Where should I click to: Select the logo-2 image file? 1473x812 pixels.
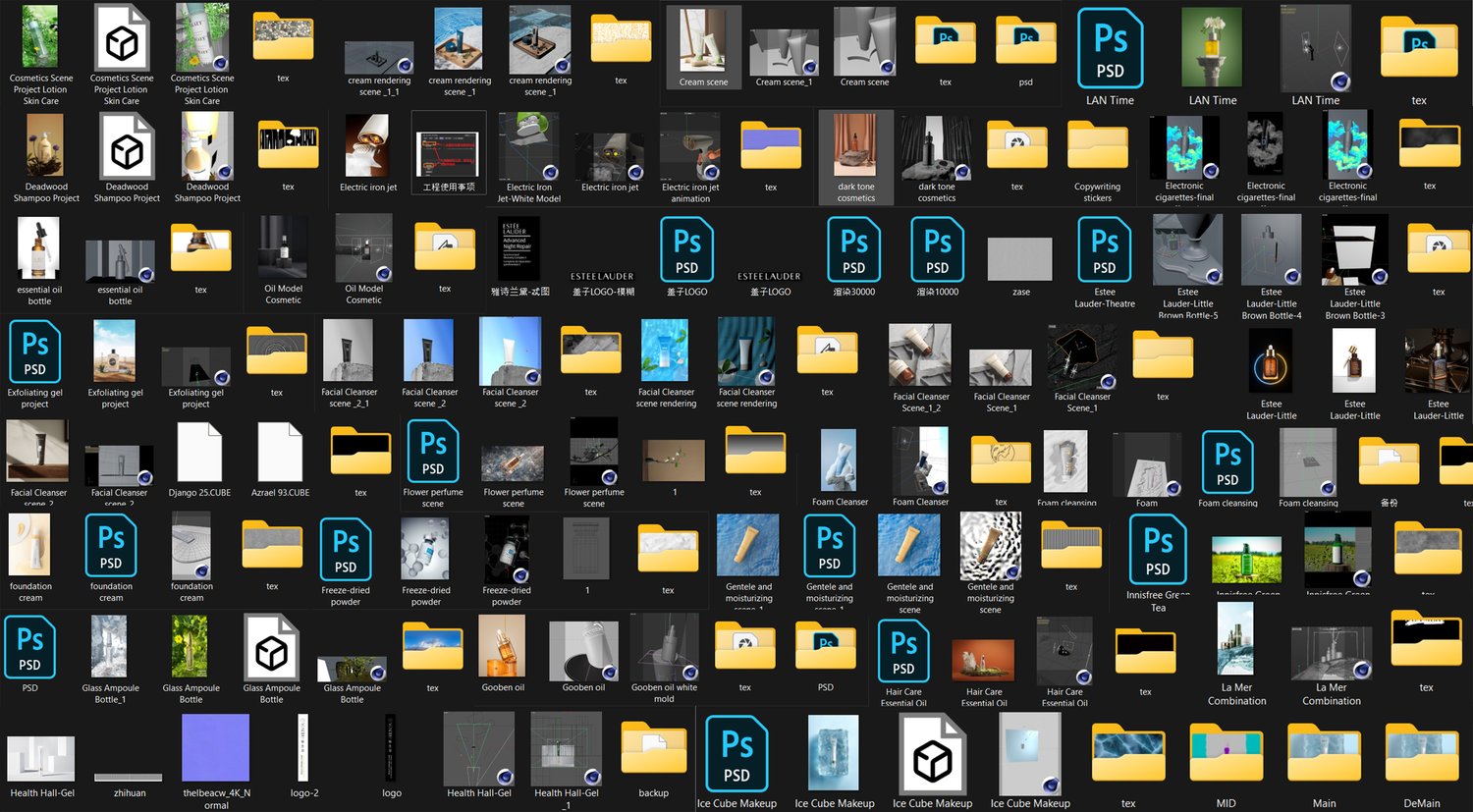(x=303, y=748)
